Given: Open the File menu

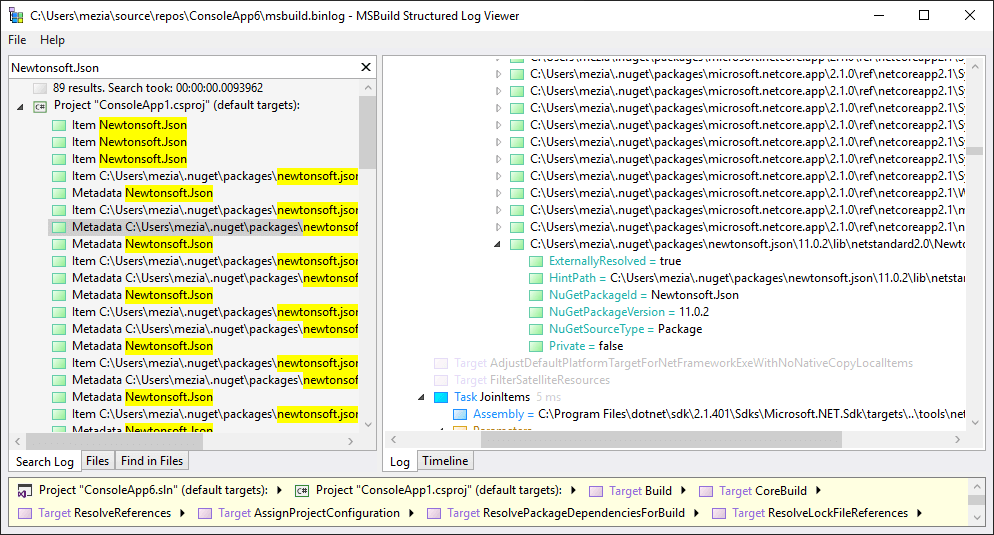Looking at the screenshot, I should point(17,40).
